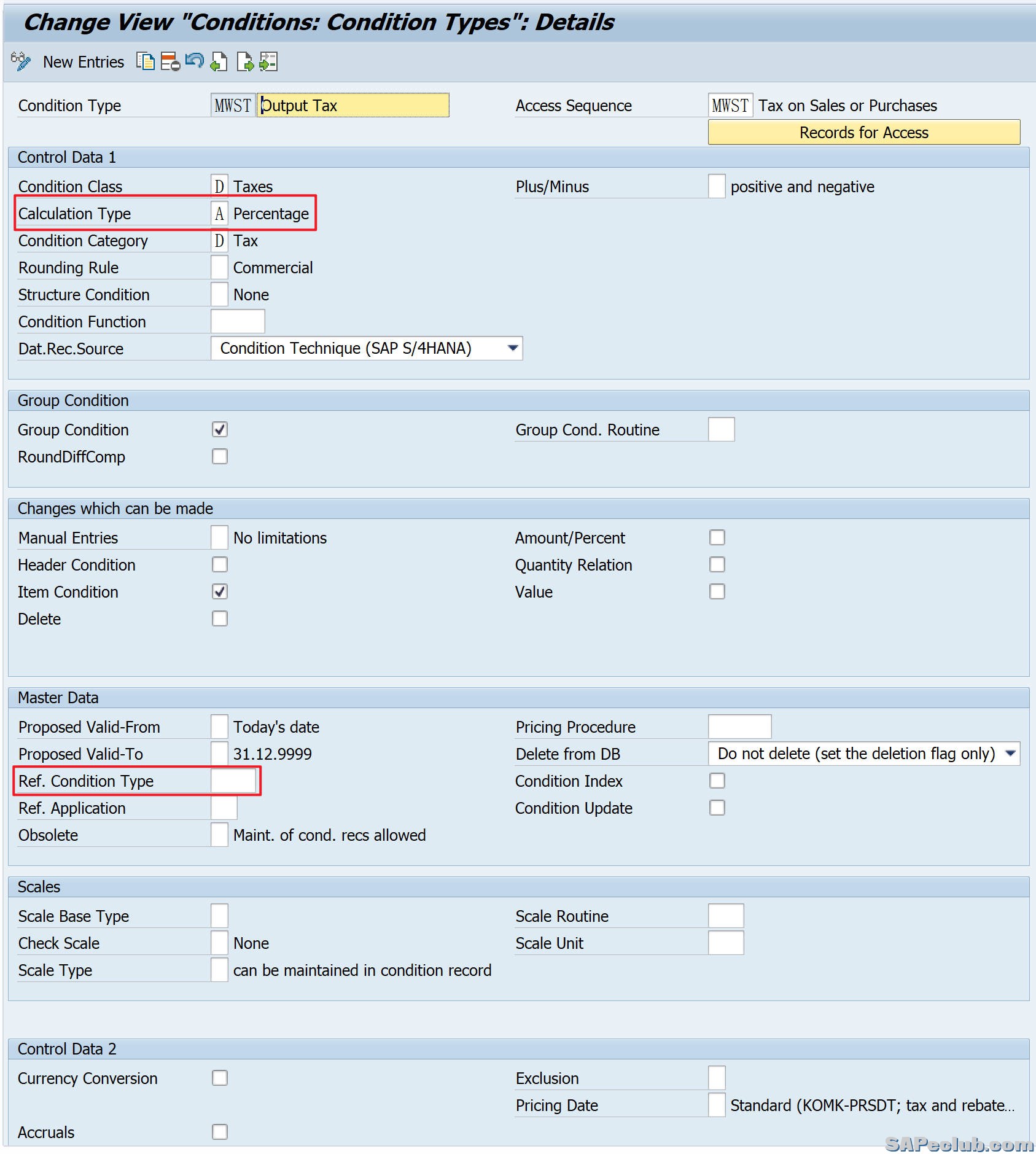This screenshot has width=1036, height=1154.
Task: Click the Condition Category input field
Action: click(219, 240)
